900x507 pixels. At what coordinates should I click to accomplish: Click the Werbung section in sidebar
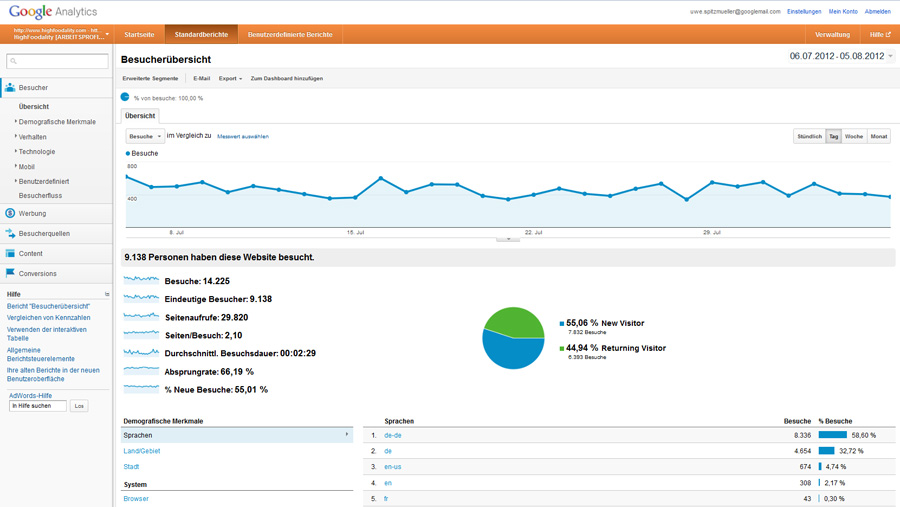56,213
